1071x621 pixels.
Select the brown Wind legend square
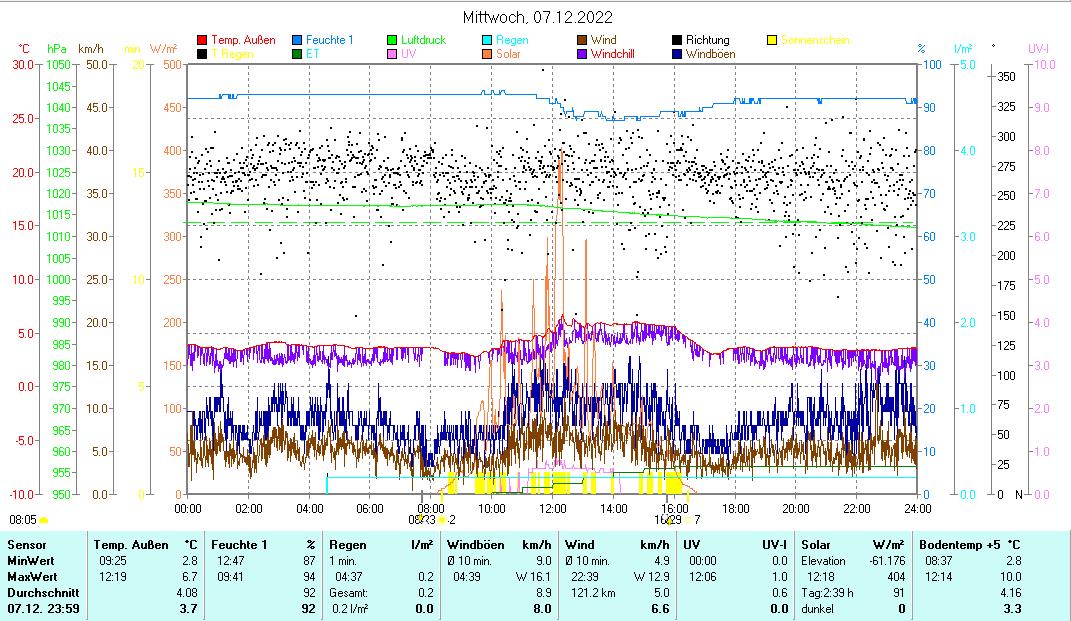[x=582, y=40]
